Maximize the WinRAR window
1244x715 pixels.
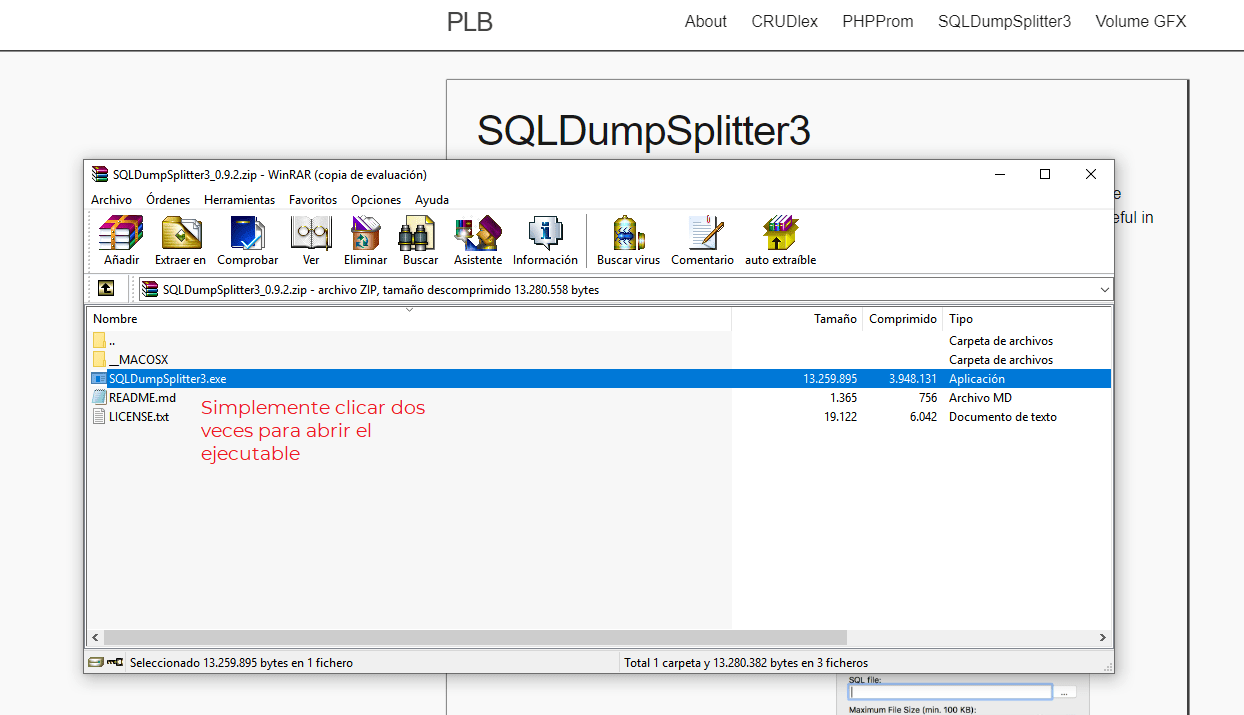point(1045,174)
